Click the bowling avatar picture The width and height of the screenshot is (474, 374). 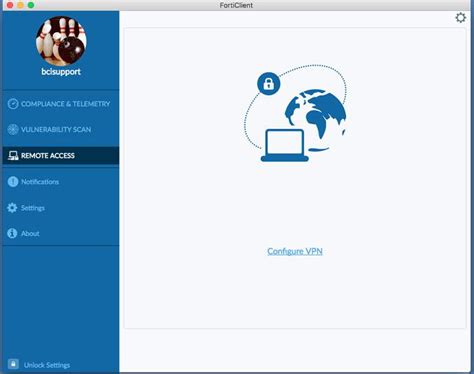click(x=61, y=40)
